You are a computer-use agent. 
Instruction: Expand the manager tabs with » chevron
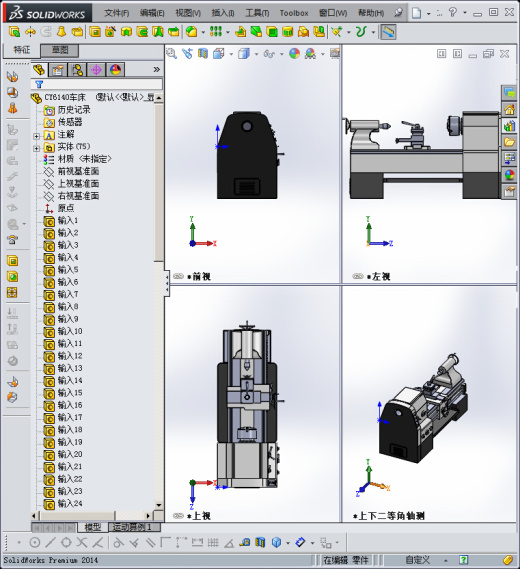(156, 69)
